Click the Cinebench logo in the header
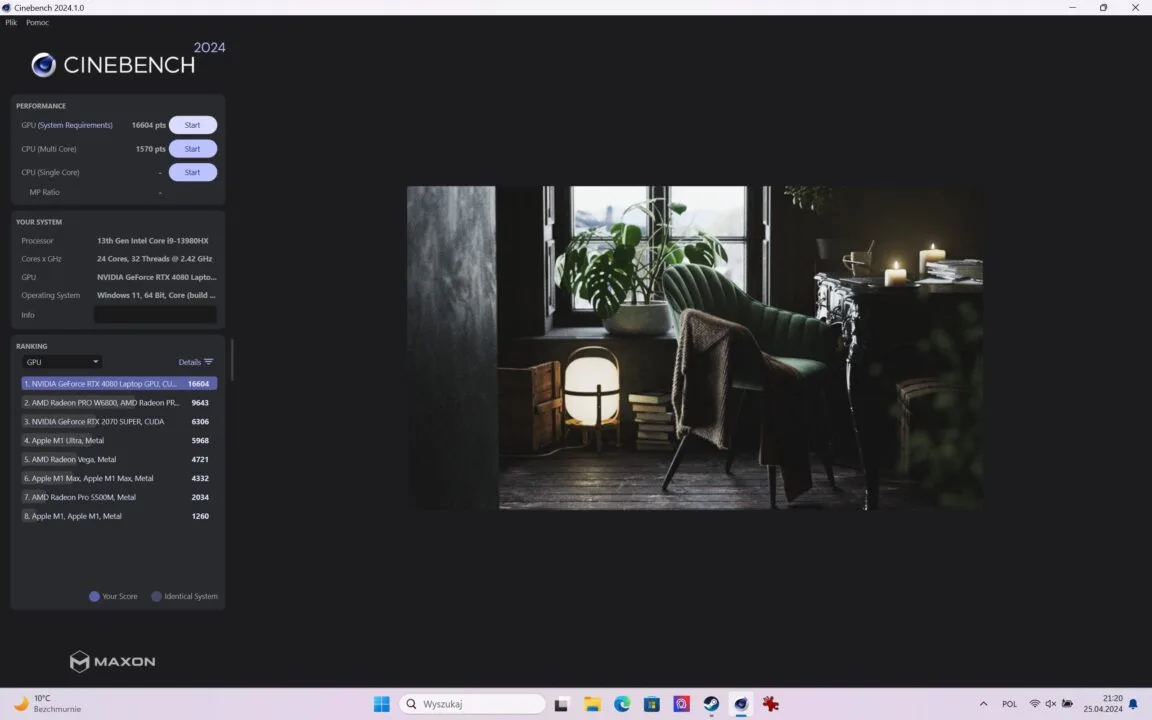1152x720 pixels. (x=114, y=64)
